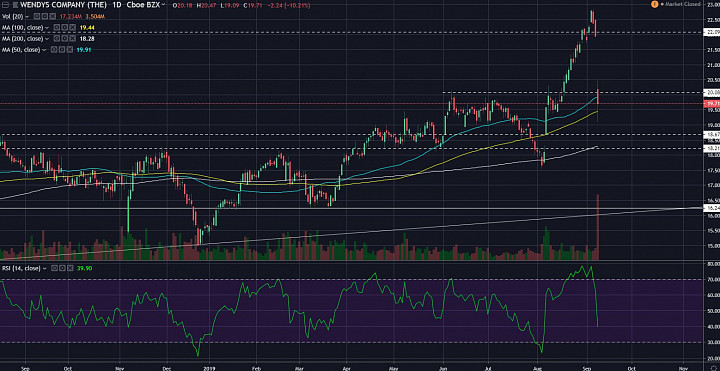Open settings for MA (100, close)

[x=65, y=28]
